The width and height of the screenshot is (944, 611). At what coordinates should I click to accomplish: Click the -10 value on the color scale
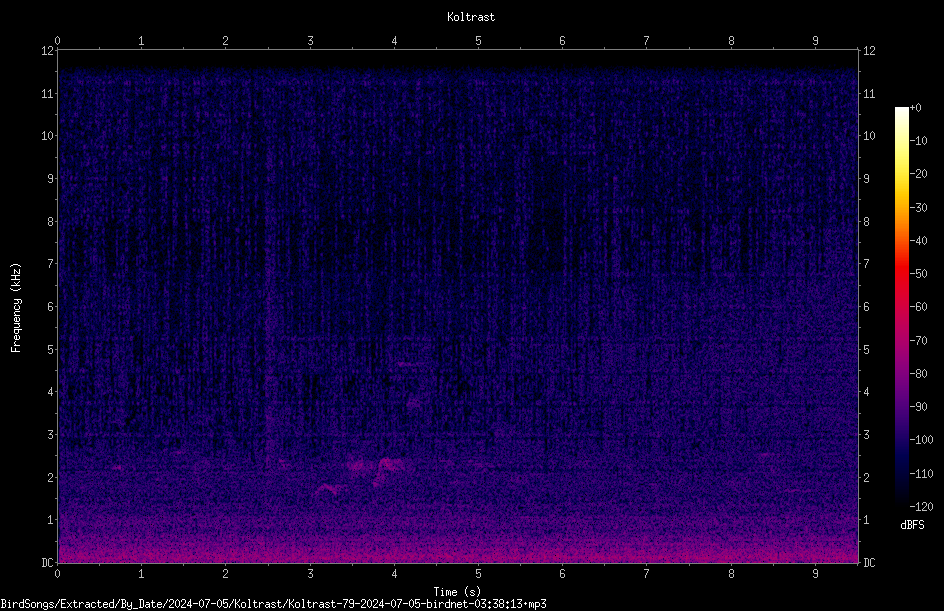point(919,141)
